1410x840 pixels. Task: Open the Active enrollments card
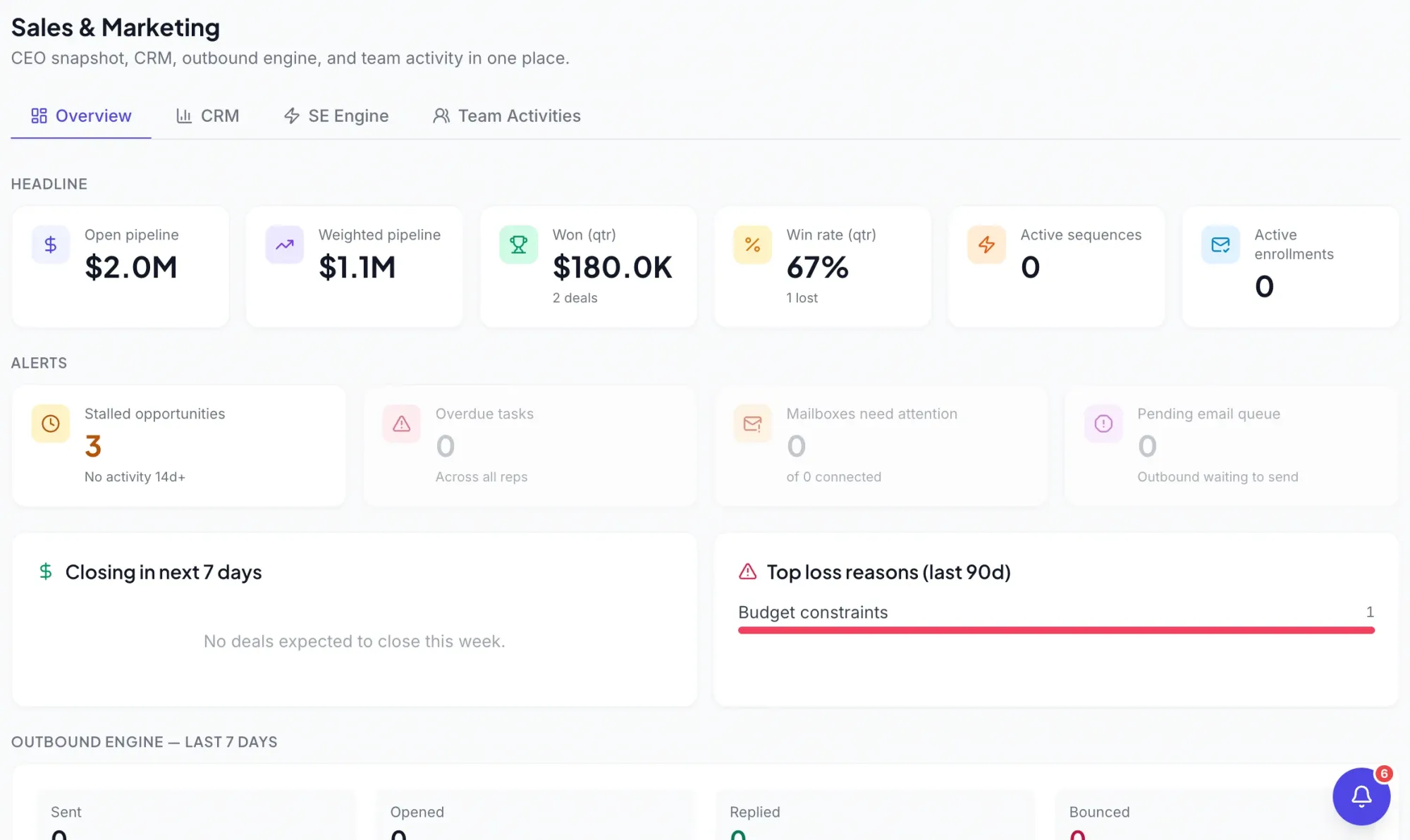1291,266
